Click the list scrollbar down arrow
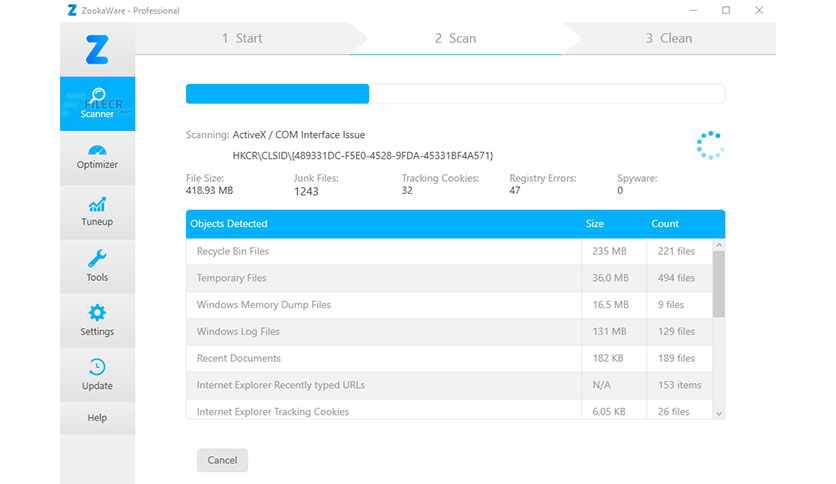The width and height of the screenshot is (836, 484). (719, 414)
